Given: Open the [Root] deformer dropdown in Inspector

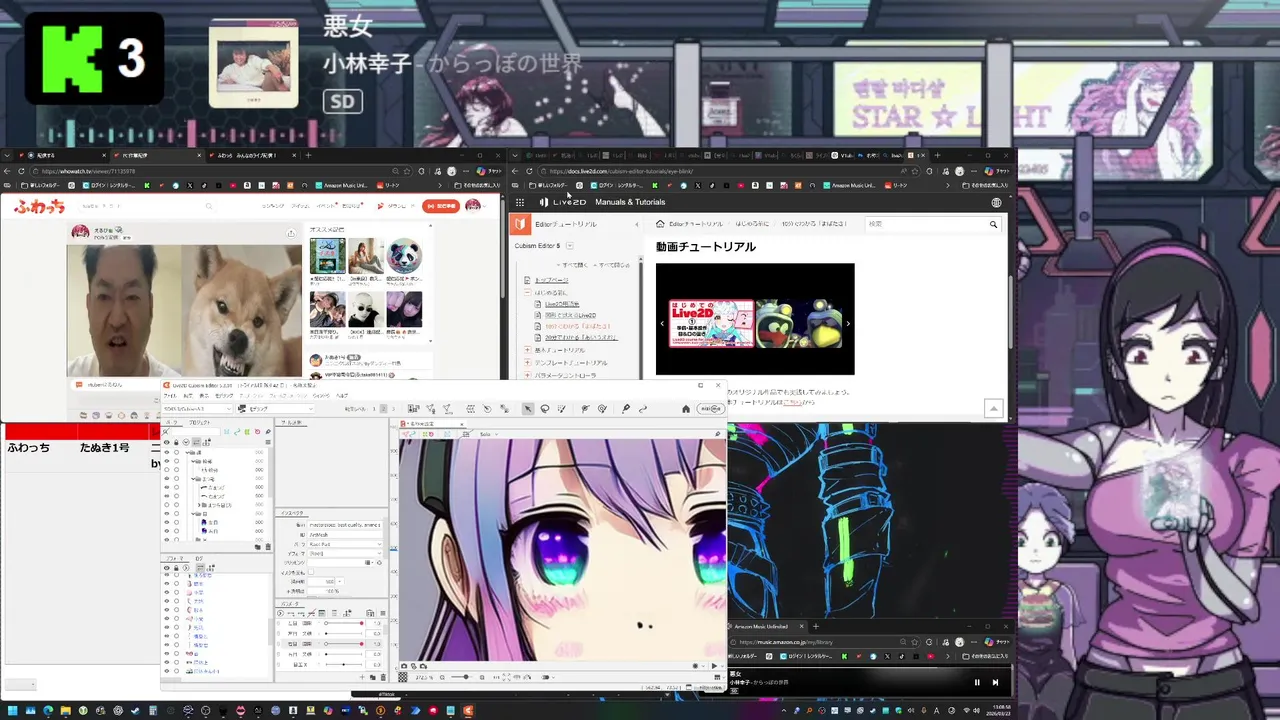Looking at the screenshot, I should click(346, 554).
